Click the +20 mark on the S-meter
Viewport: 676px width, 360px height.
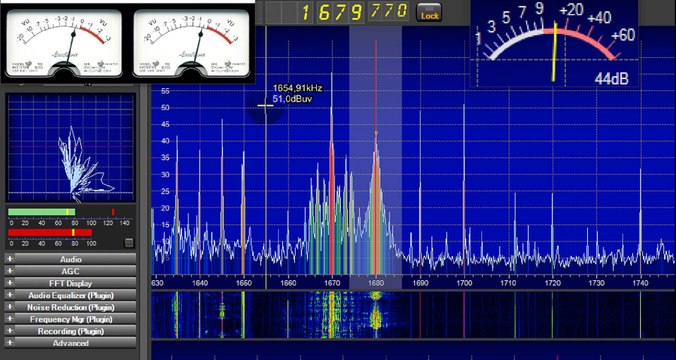[x=572, y=10]
